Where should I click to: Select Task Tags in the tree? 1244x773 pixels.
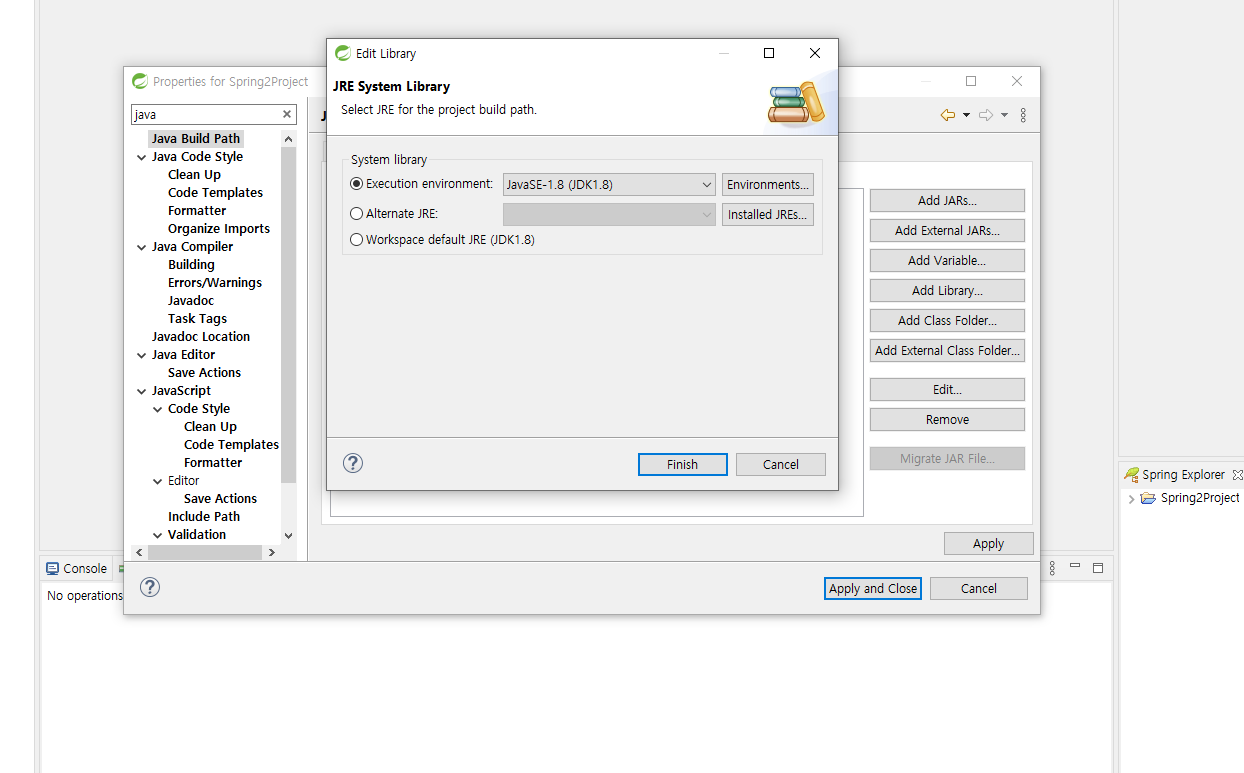pyautogui.click(x=197, y=319)
